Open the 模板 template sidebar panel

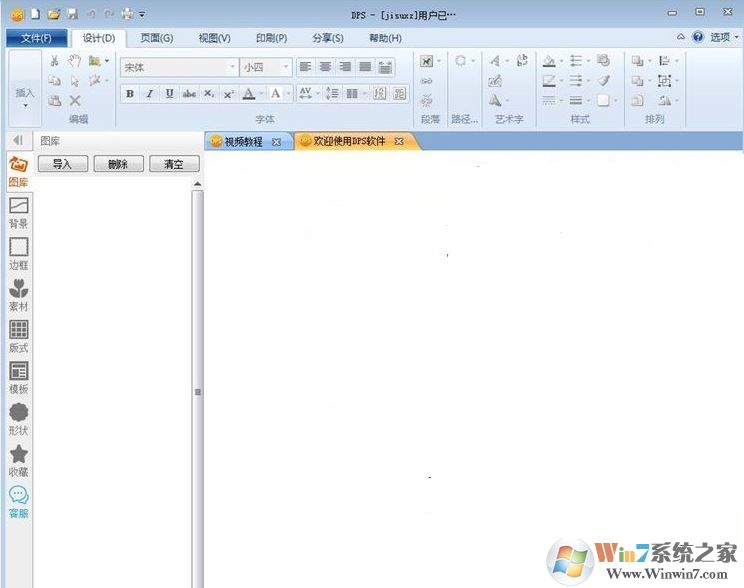click(x=19, y=378)
